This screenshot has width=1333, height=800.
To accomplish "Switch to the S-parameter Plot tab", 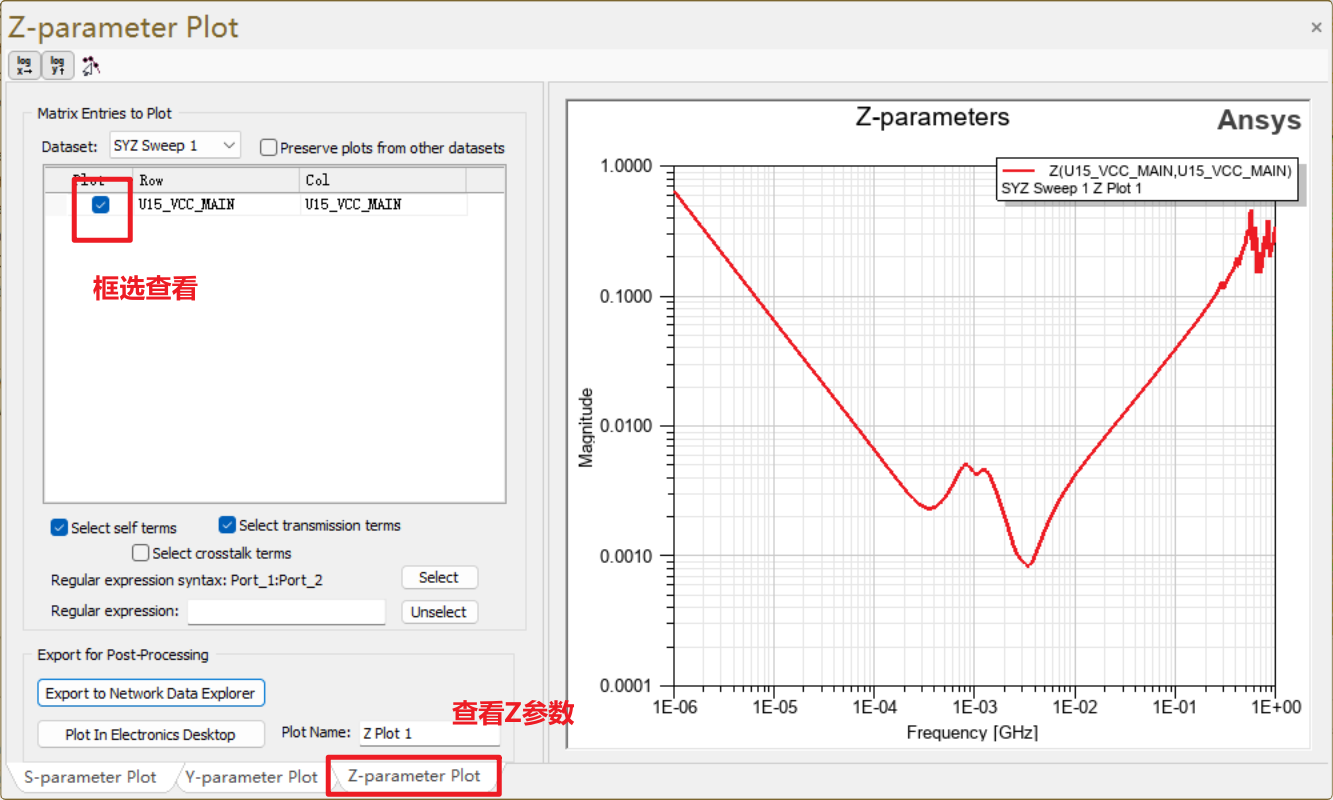I will point(90,777).
